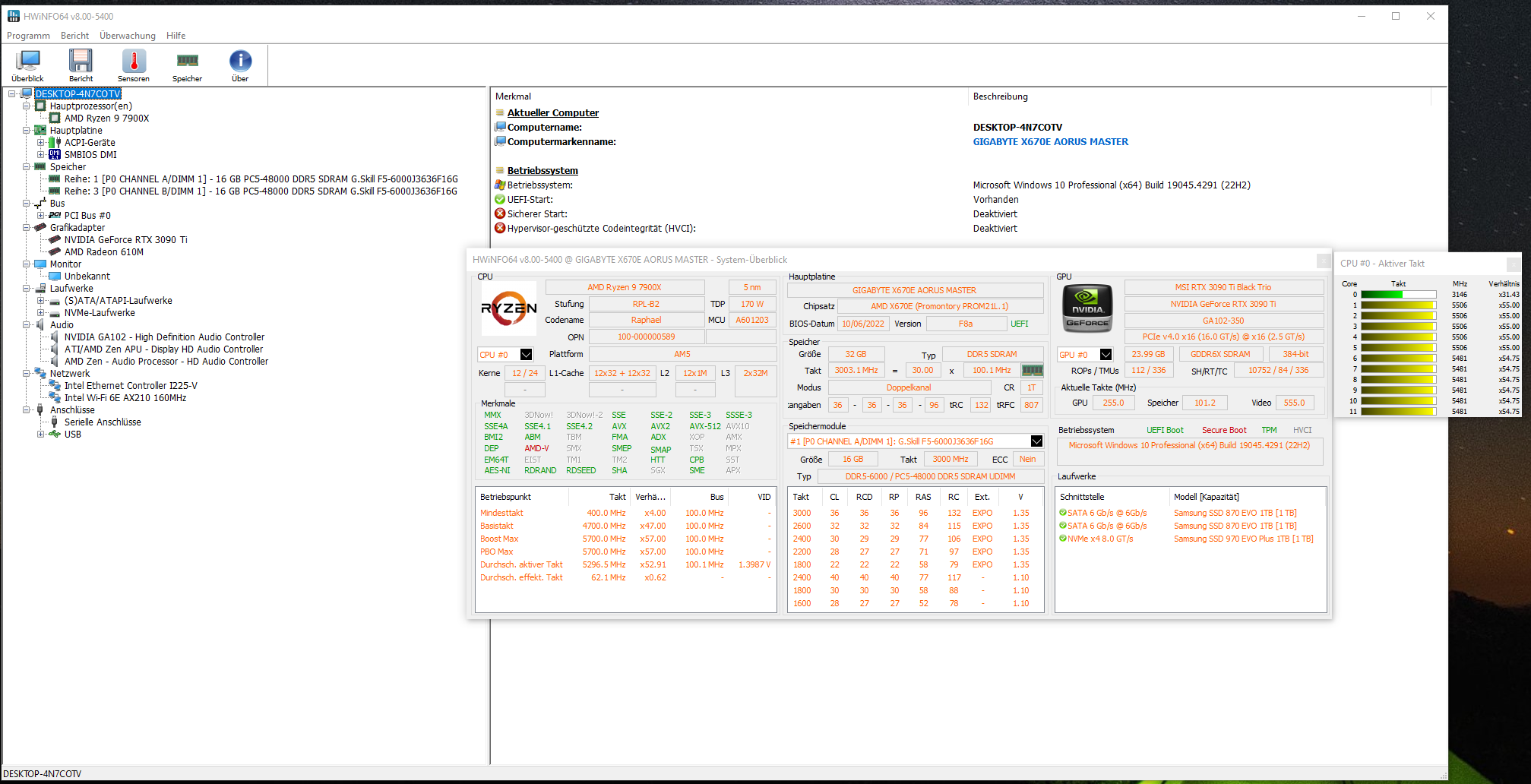The height and width of the screenshot is (784, 1531).
Task: Open the Programm menu
Action: click(28, 36)
